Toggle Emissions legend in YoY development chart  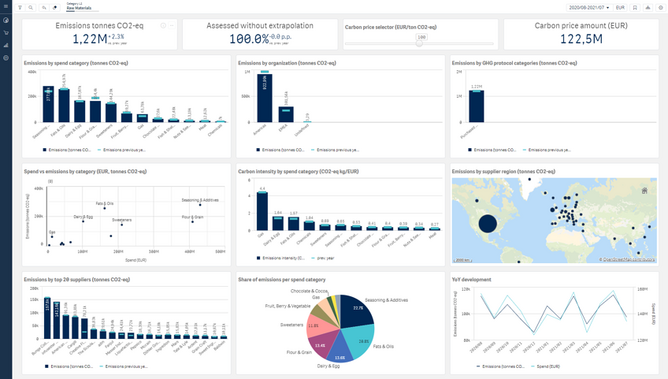tap(501, 366)
